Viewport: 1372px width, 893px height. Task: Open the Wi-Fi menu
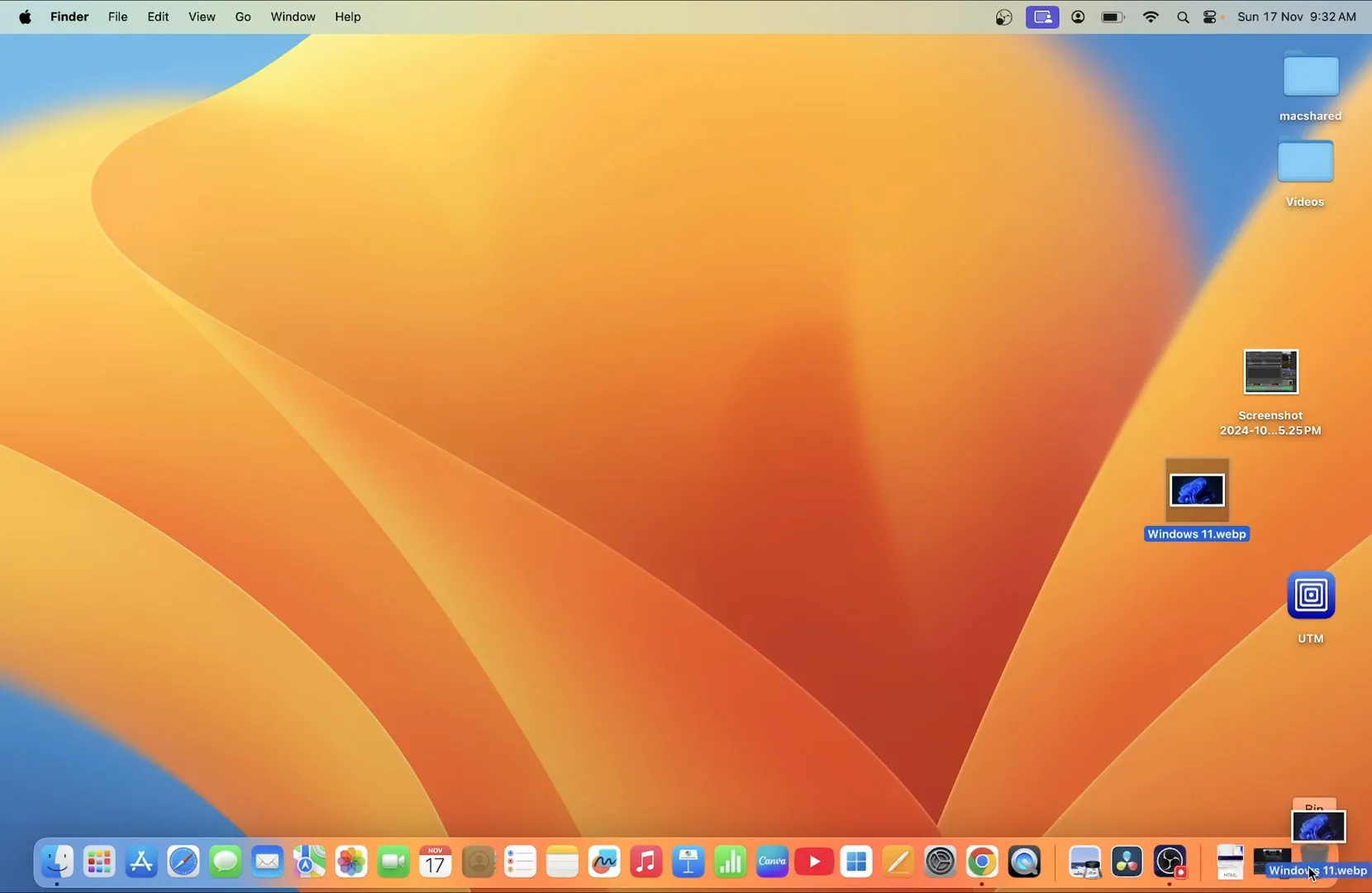click(x=1150, y=17)
